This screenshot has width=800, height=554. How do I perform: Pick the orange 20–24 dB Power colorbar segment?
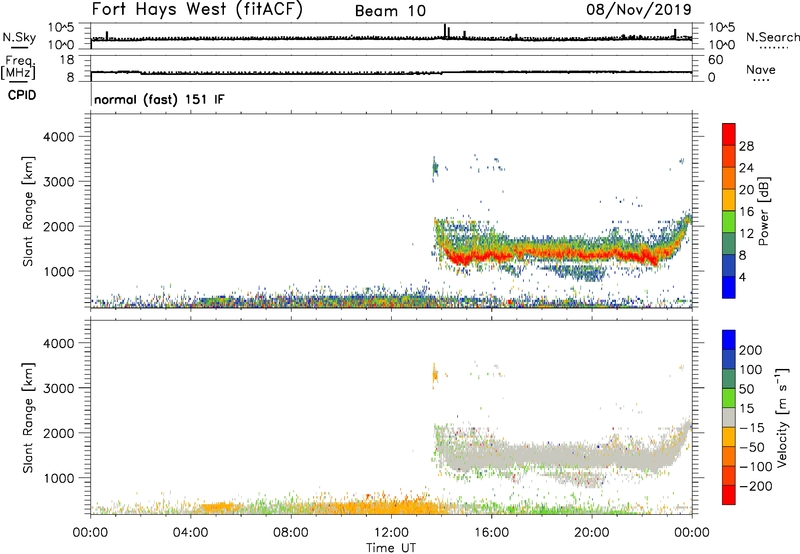(x=729, y=179)
